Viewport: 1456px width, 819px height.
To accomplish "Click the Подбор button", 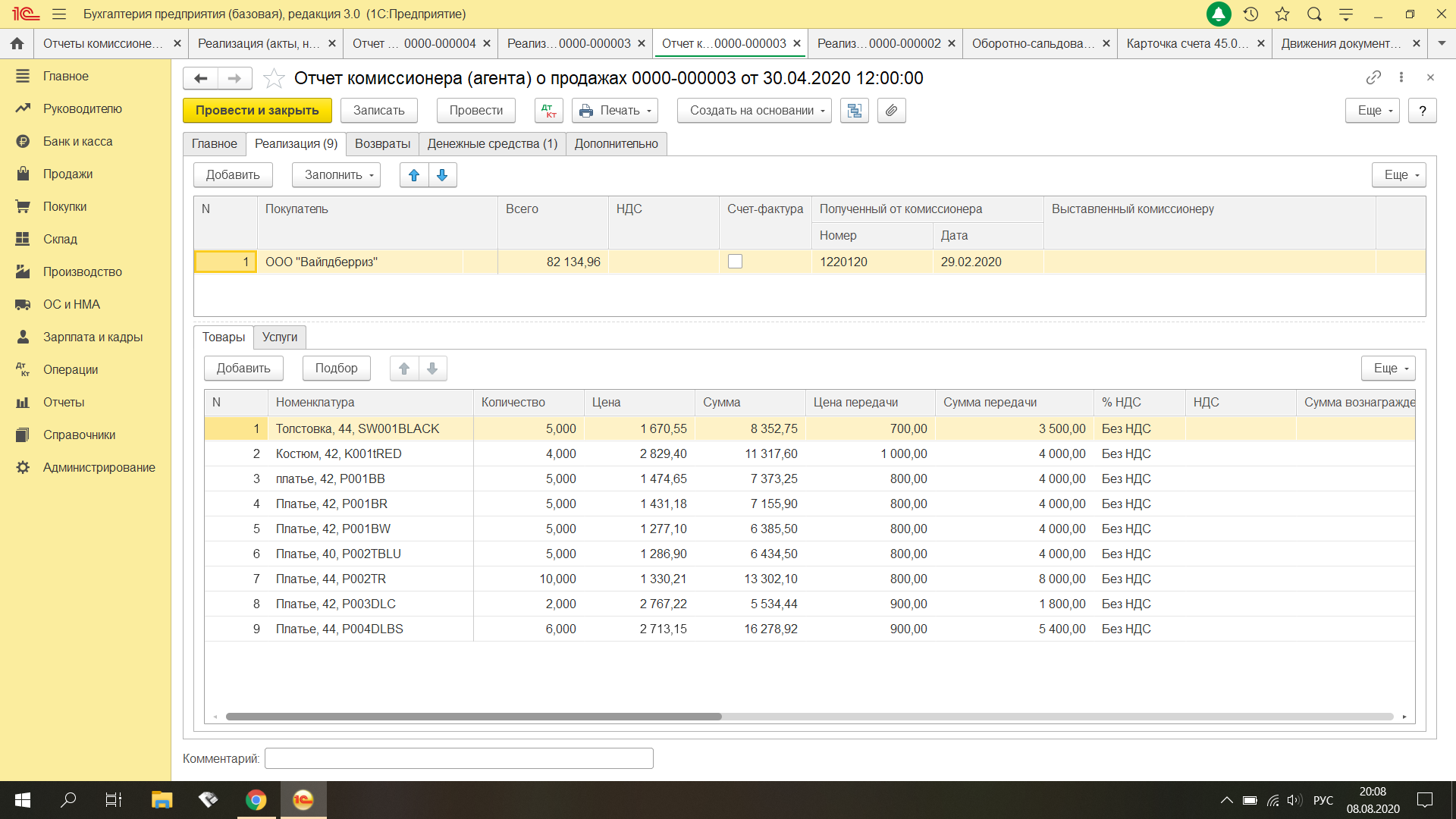I will point(336,369).
